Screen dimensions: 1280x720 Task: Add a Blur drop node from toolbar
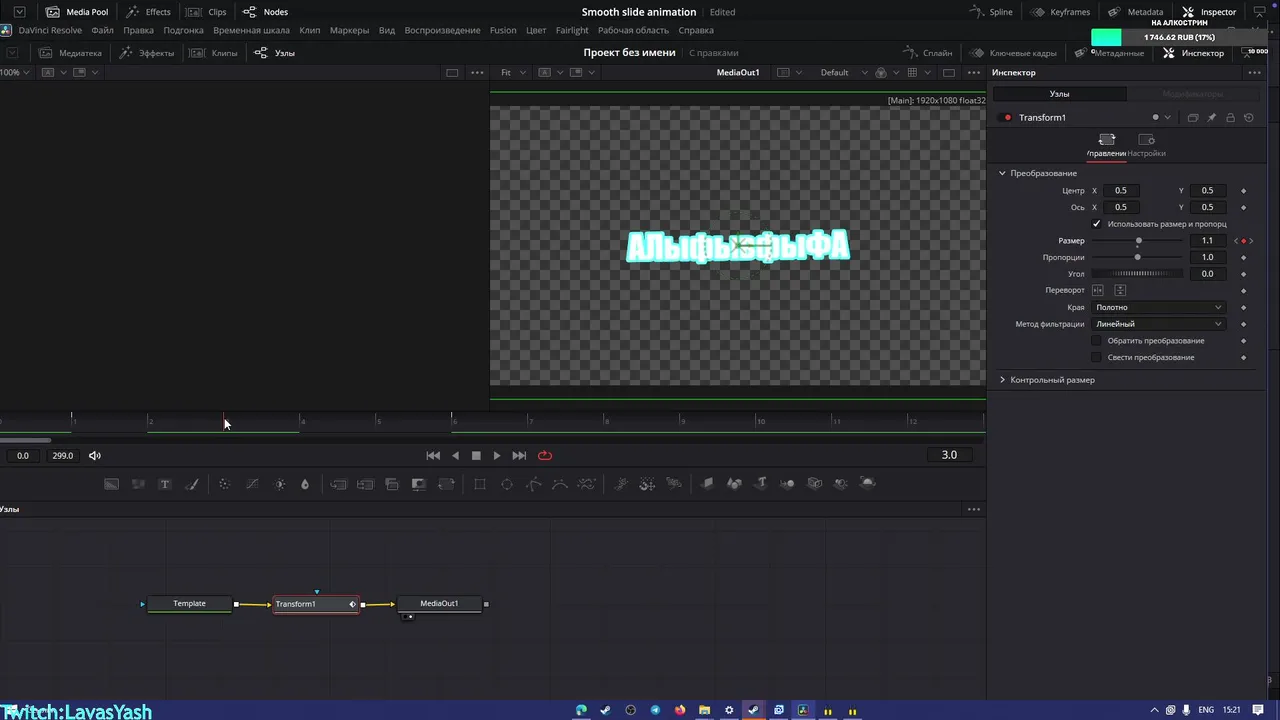[x=305, y=484]
